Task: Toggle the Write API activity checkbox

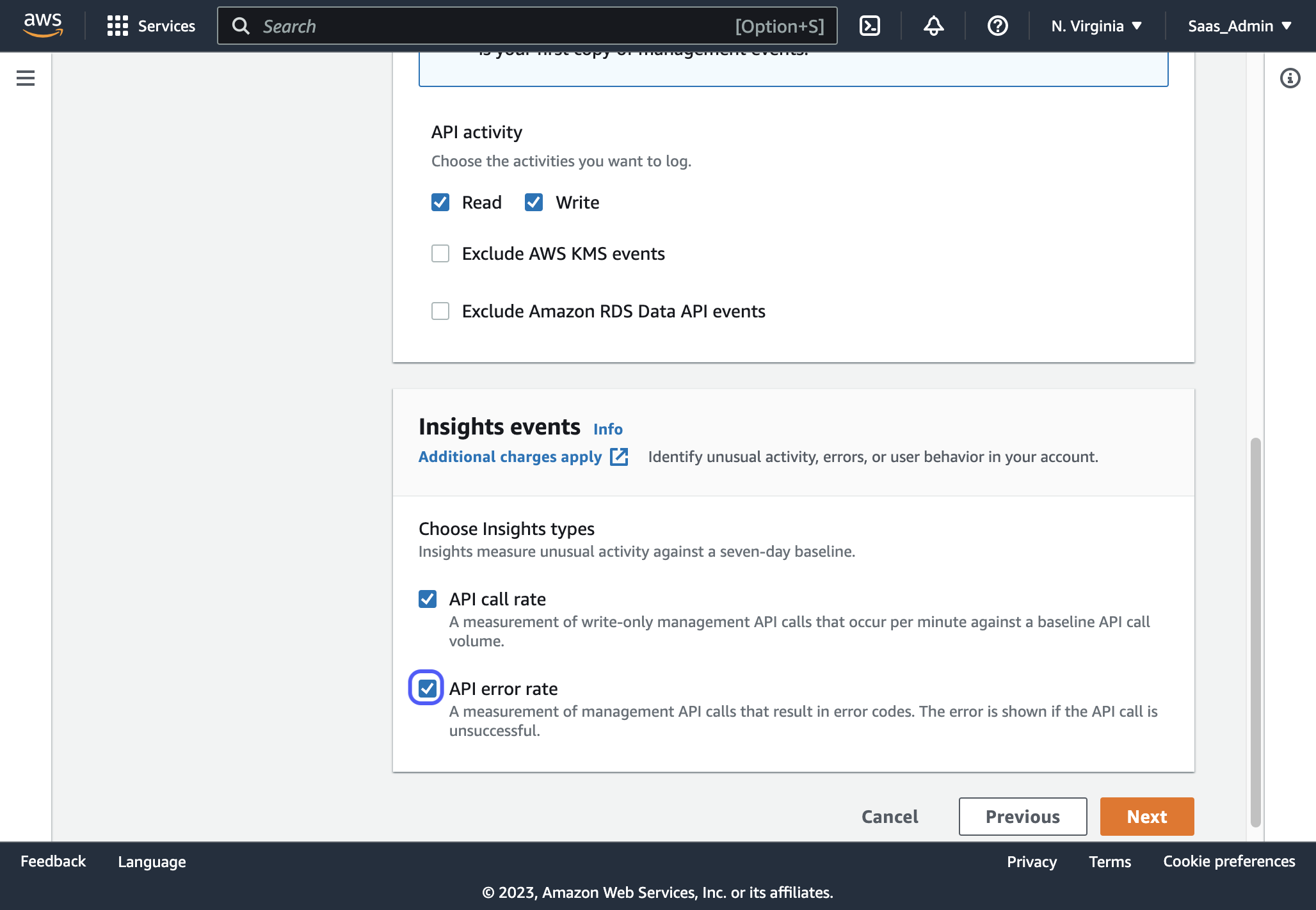Action: [534, 202]
